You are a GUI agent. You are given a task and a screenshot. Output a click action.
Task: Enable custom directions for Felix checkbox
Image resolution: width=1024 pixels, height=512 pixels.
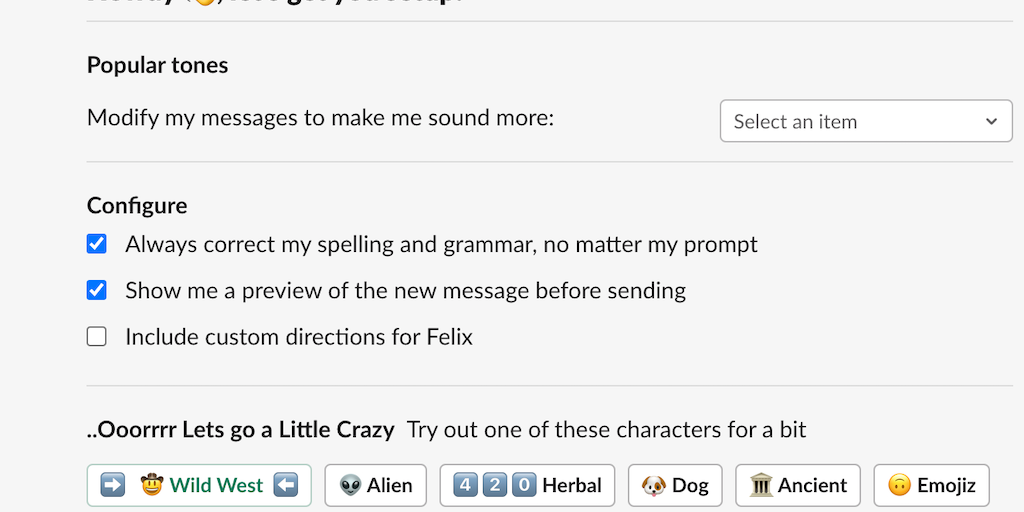[97, 337]
